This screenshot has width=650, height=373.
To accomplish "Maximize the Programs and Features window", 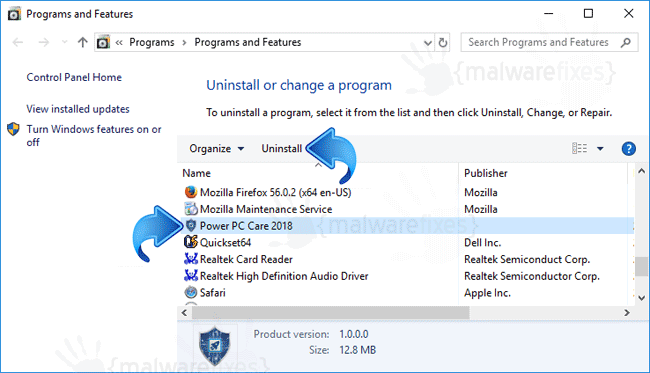I will tap(588, 14).
